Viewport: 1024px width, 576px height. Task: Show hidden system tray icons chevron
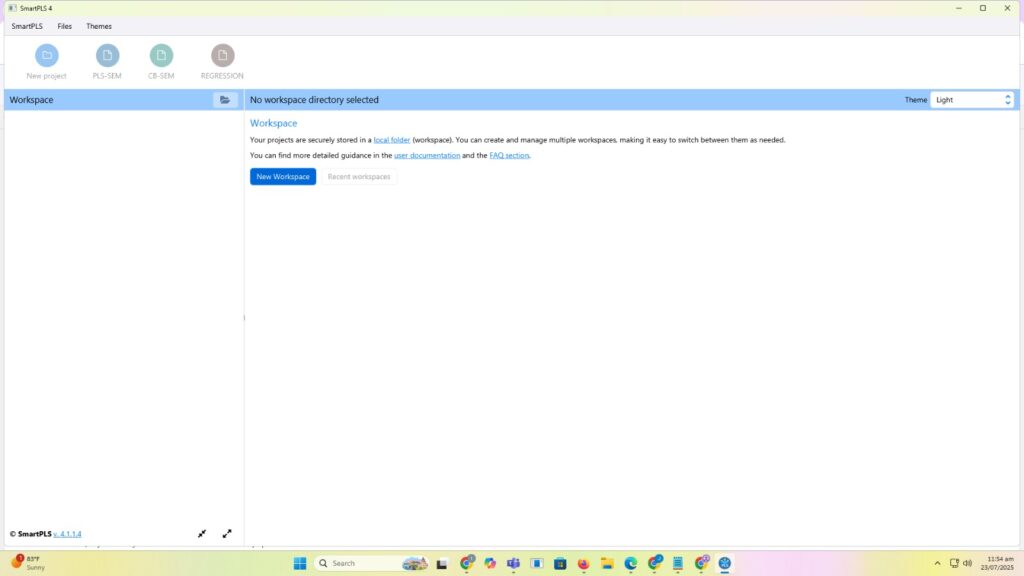[x=937, y=563]
